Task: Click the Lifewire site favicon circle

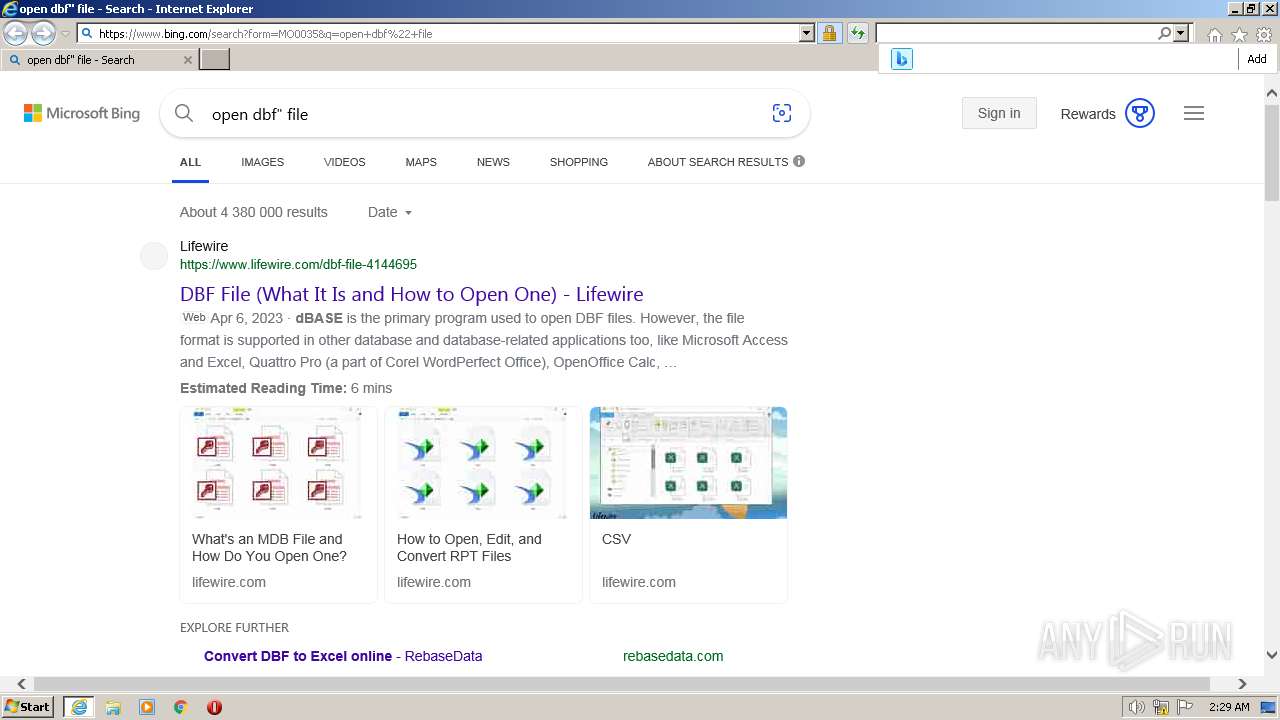Action: 154,256
